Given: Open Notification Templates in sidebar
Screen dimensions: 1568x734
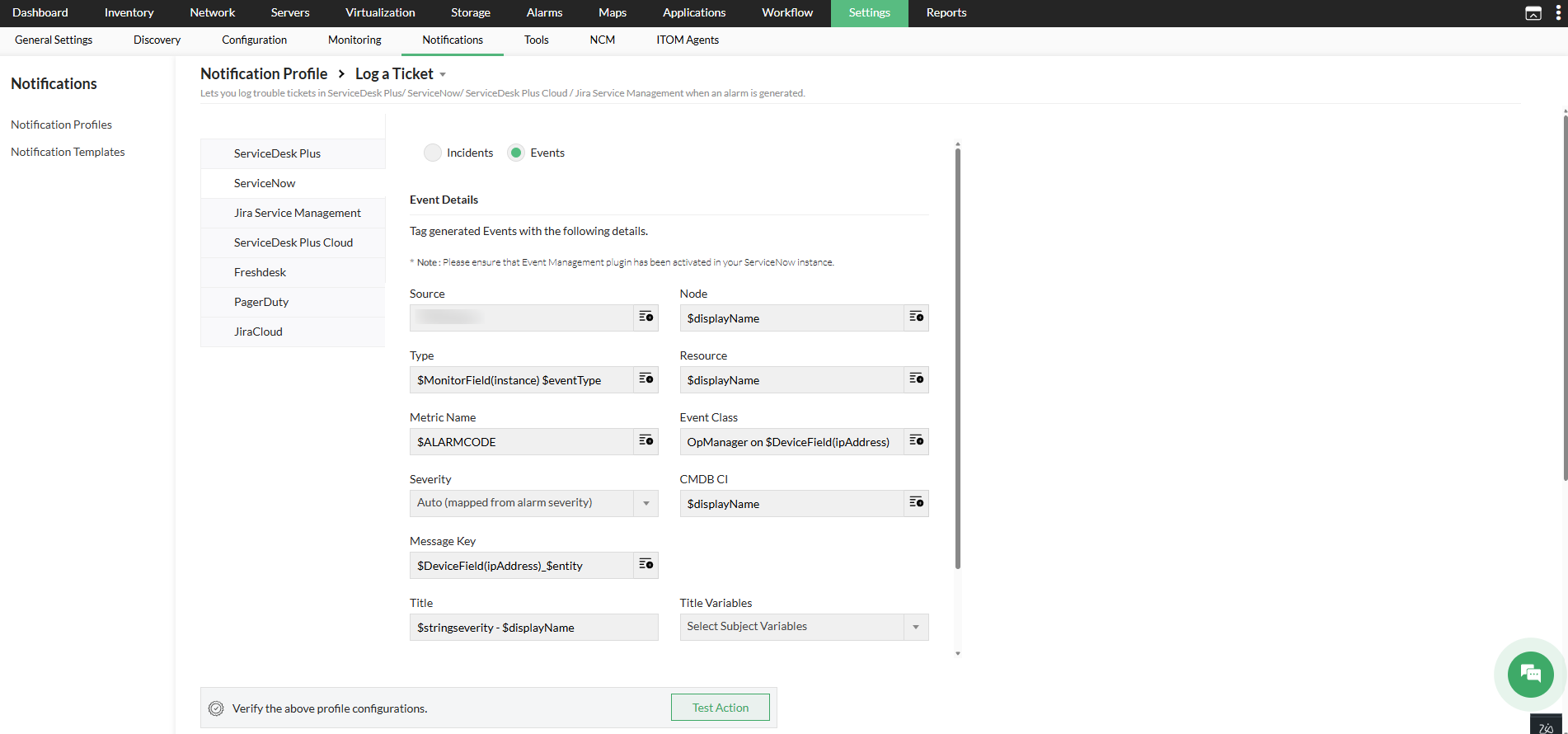Looking at the screenshot, I should pos(68,152).
